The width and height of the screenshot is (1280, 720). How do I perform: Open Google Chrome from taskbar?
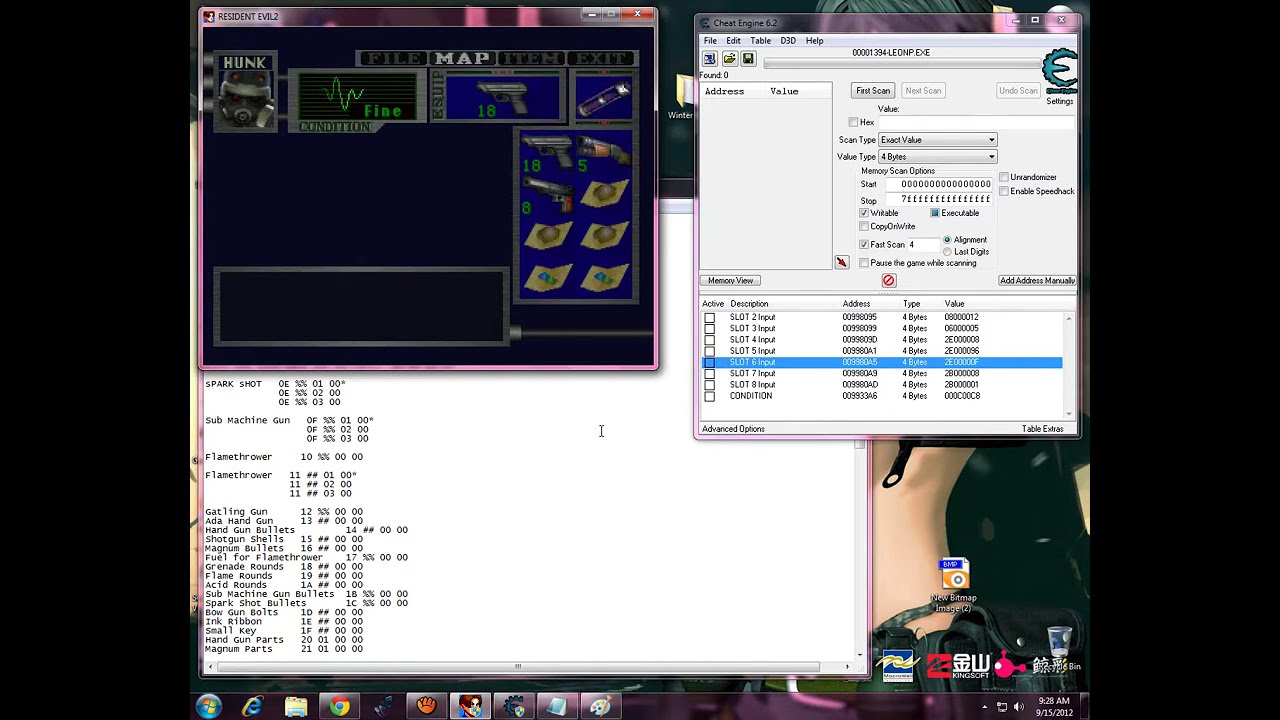tap(340, 707)
